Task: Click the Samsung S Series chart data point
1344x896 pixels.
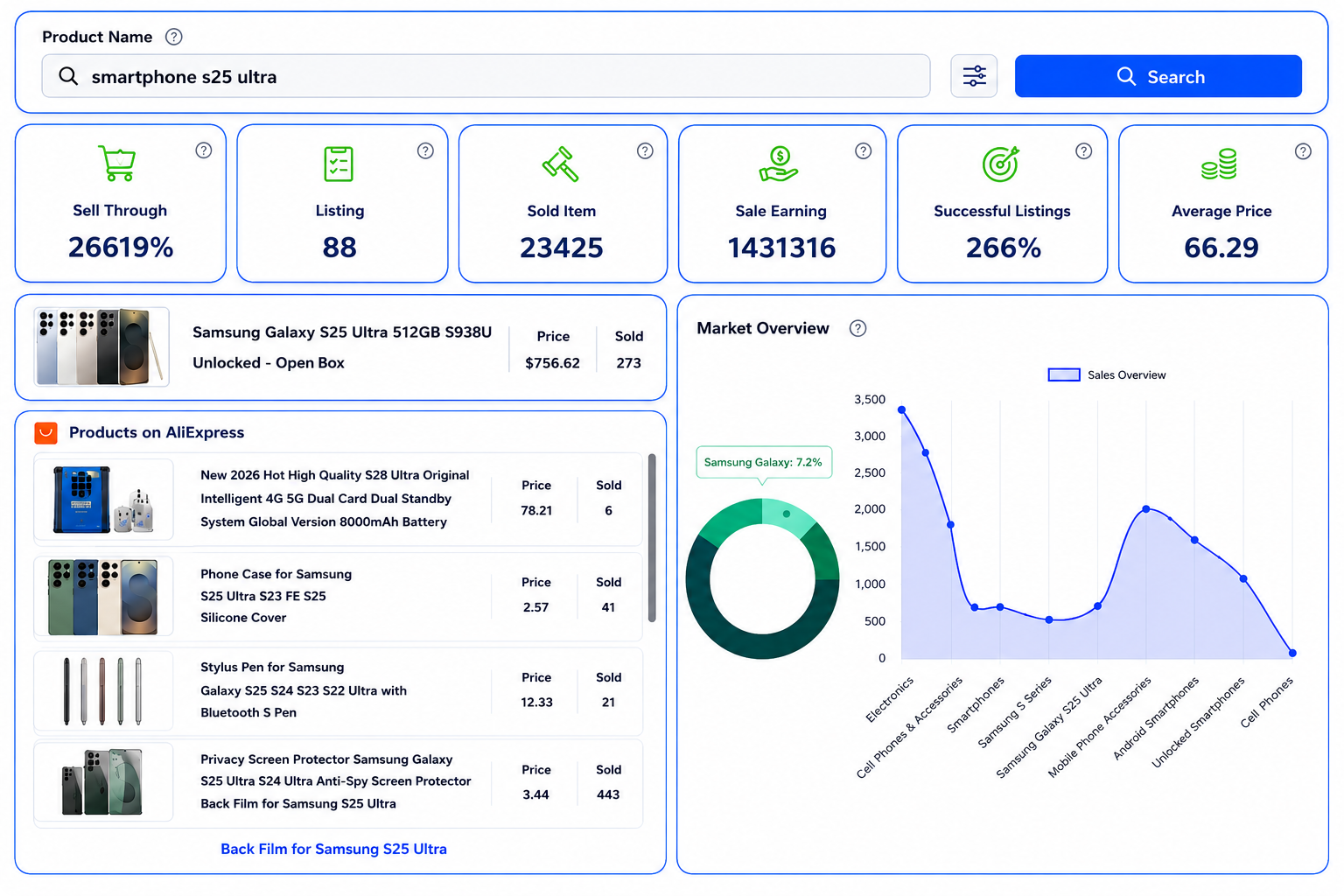Action: pyautogui.click(x=1049, y=619)
